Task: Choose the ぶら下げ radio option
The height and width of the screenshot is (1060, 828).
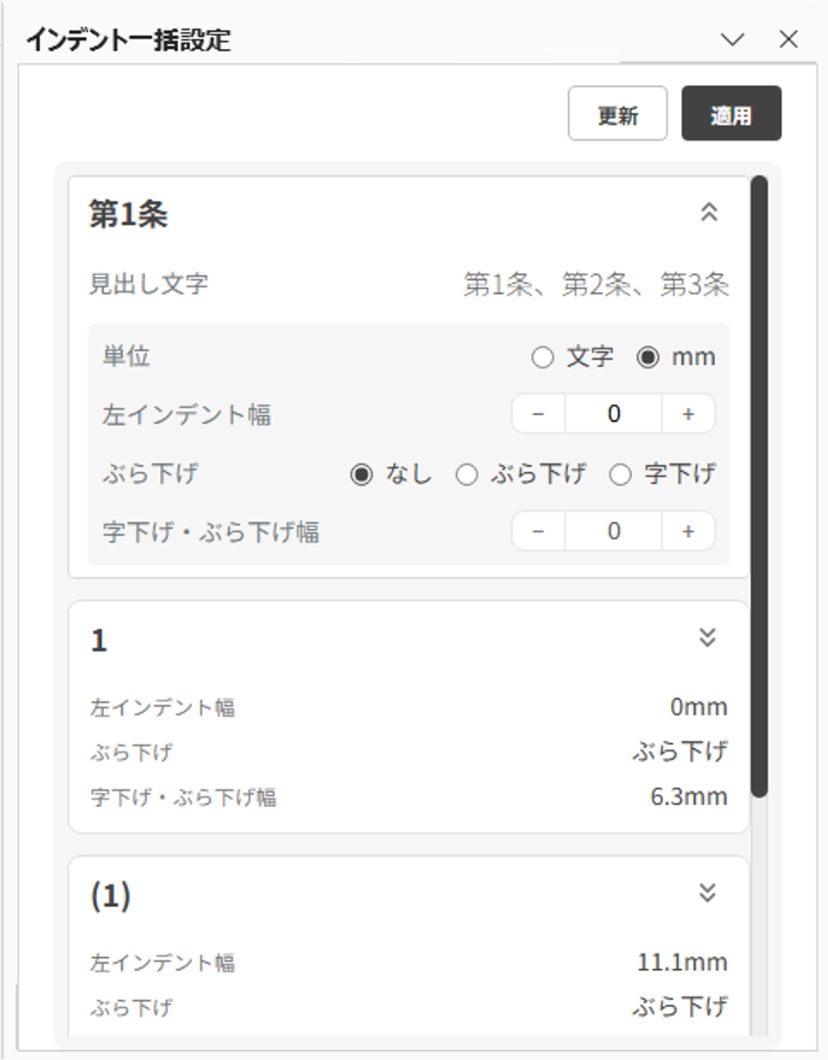Action: (466, 475)
